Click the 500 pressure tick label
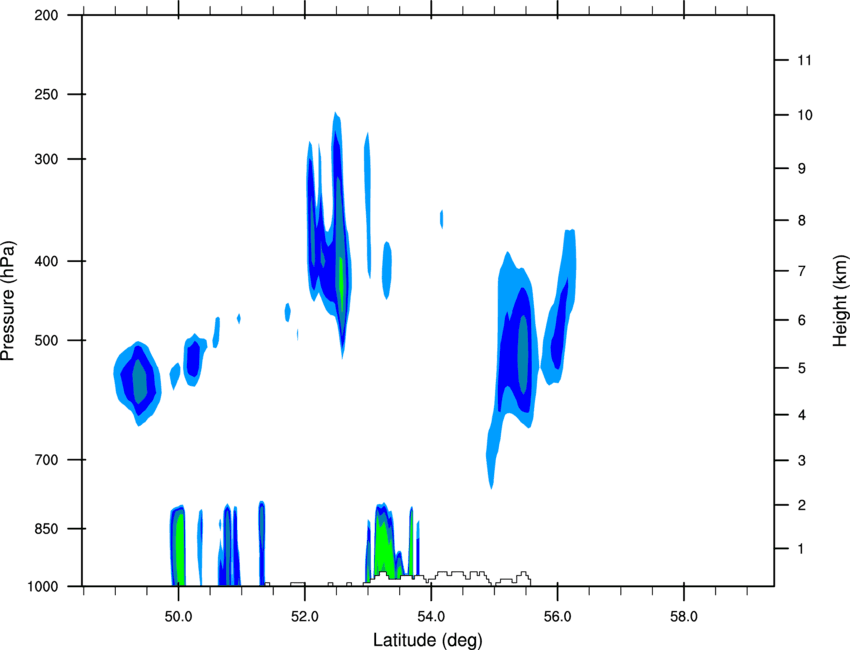The width and height of the screenshot is (850, 650). tap(46, 340)
